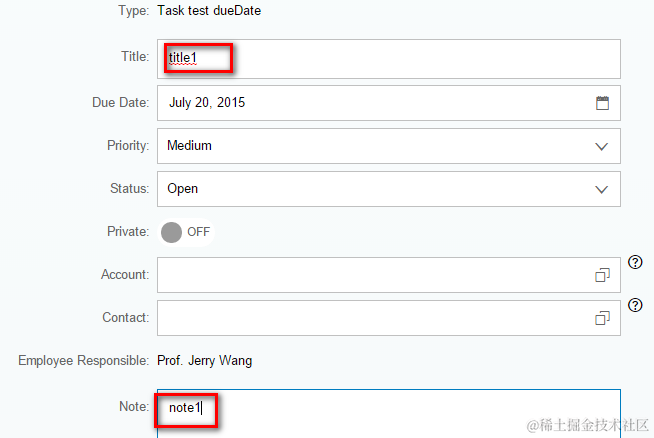Open value help icon in Contact field
654x438 pixels.
coord(602,318)
